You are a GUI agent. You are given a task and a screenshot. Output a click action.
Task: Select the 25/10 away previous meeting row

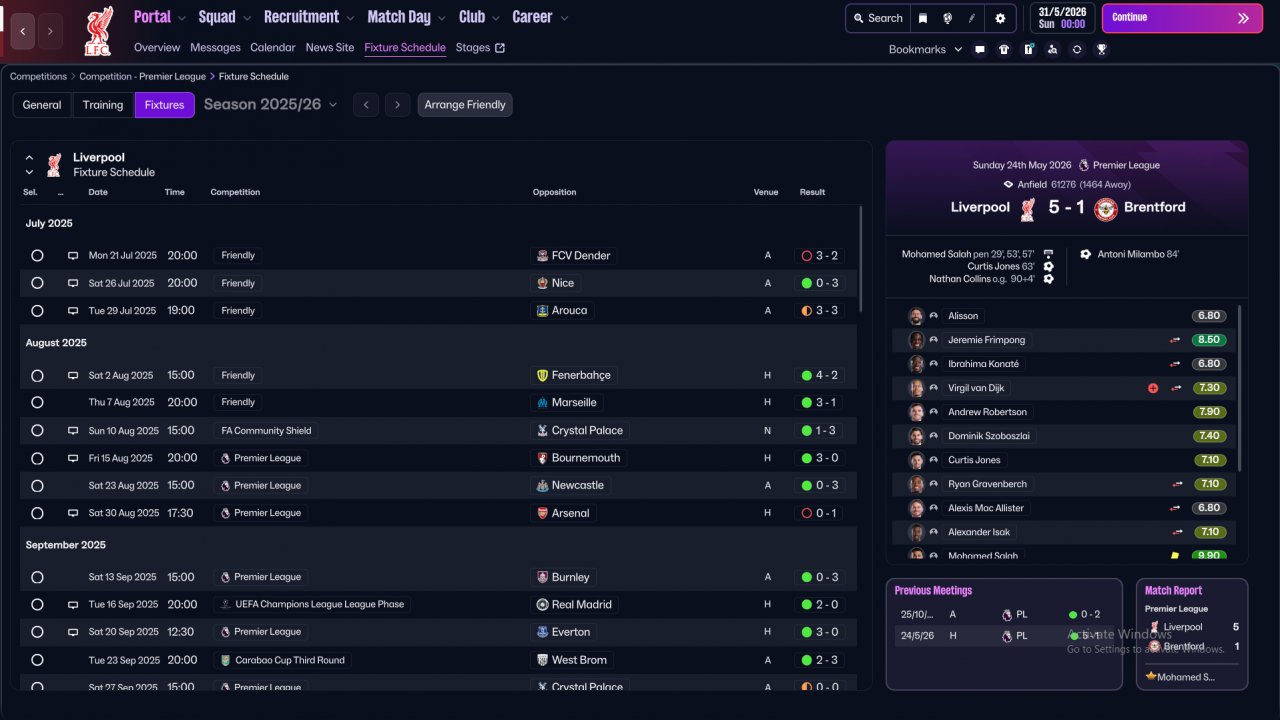coord(1004,615)
